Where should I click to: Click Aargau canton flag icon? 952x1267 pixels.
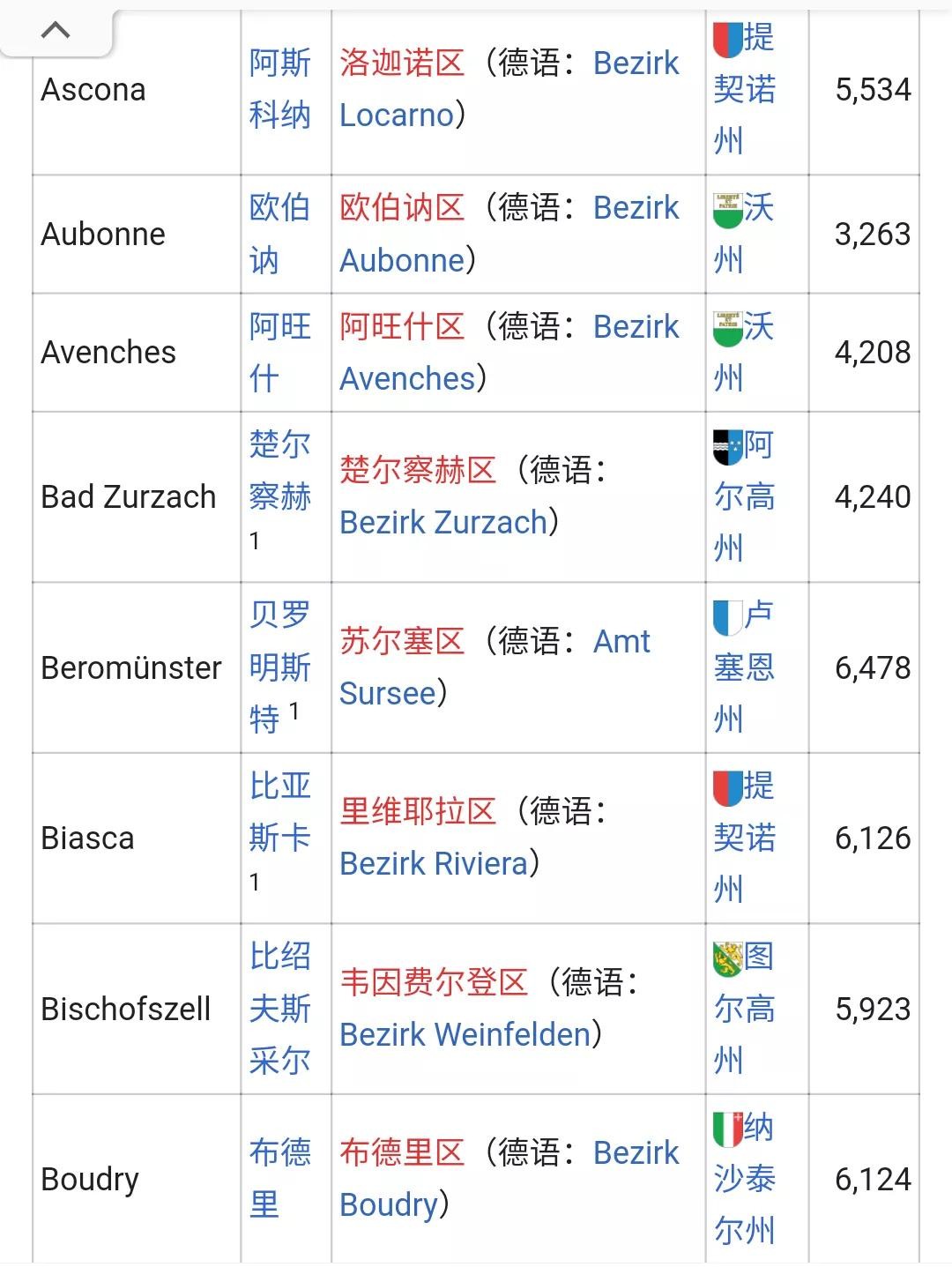pyautogui.click(x=727, y=446)
